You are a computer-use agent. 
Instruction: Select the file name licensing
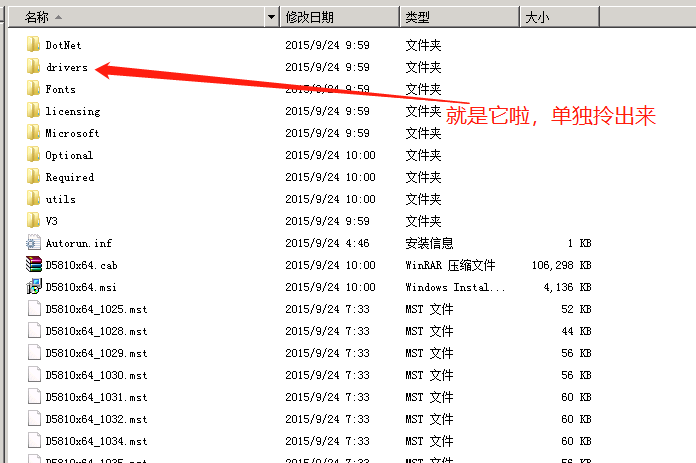pyautogui.click(x=73, y=111)
